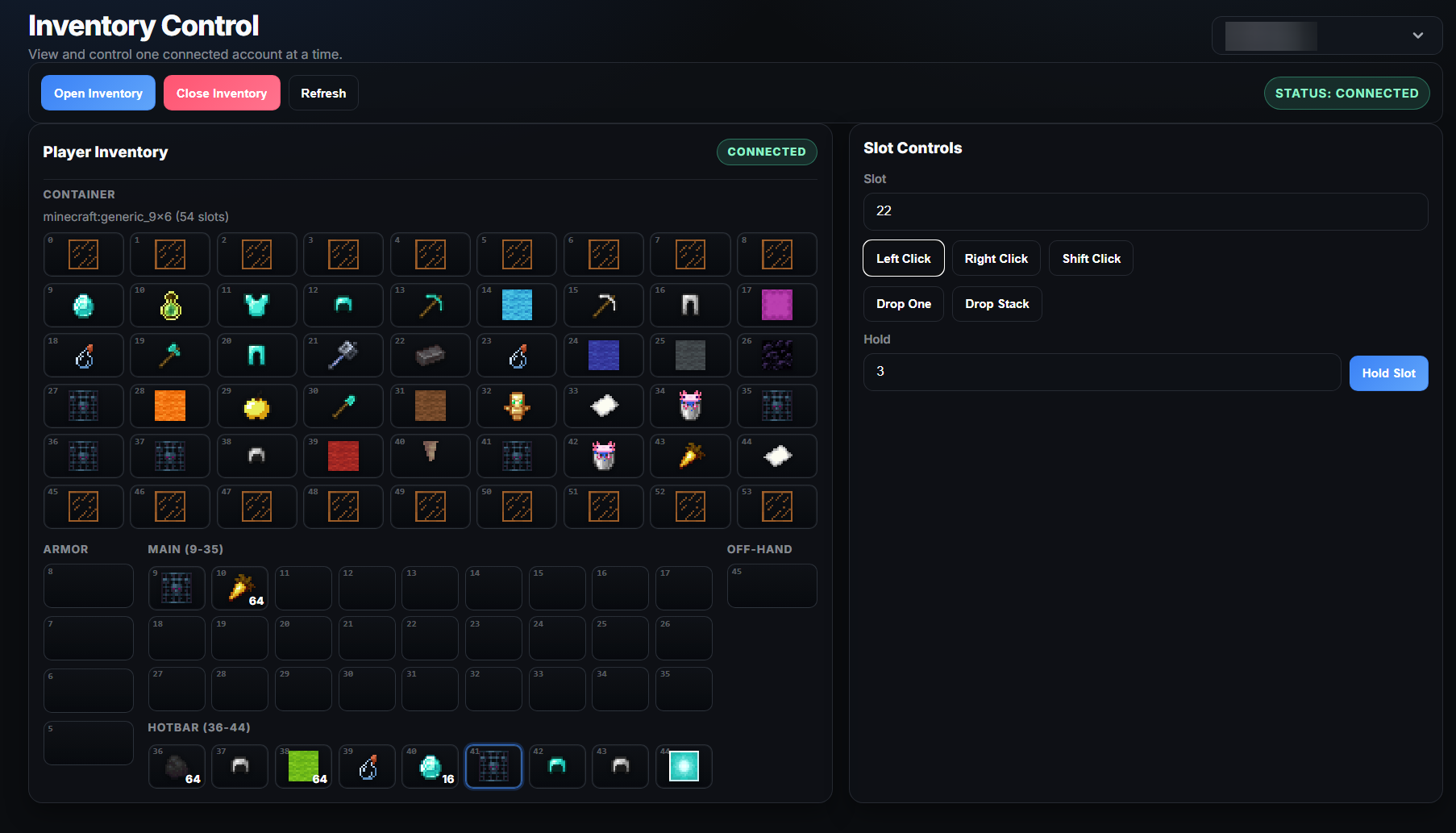This screenshot has width=1456, height=833.
Task: Select the golden carrot in container slot 43
Action: pos(690,456)
